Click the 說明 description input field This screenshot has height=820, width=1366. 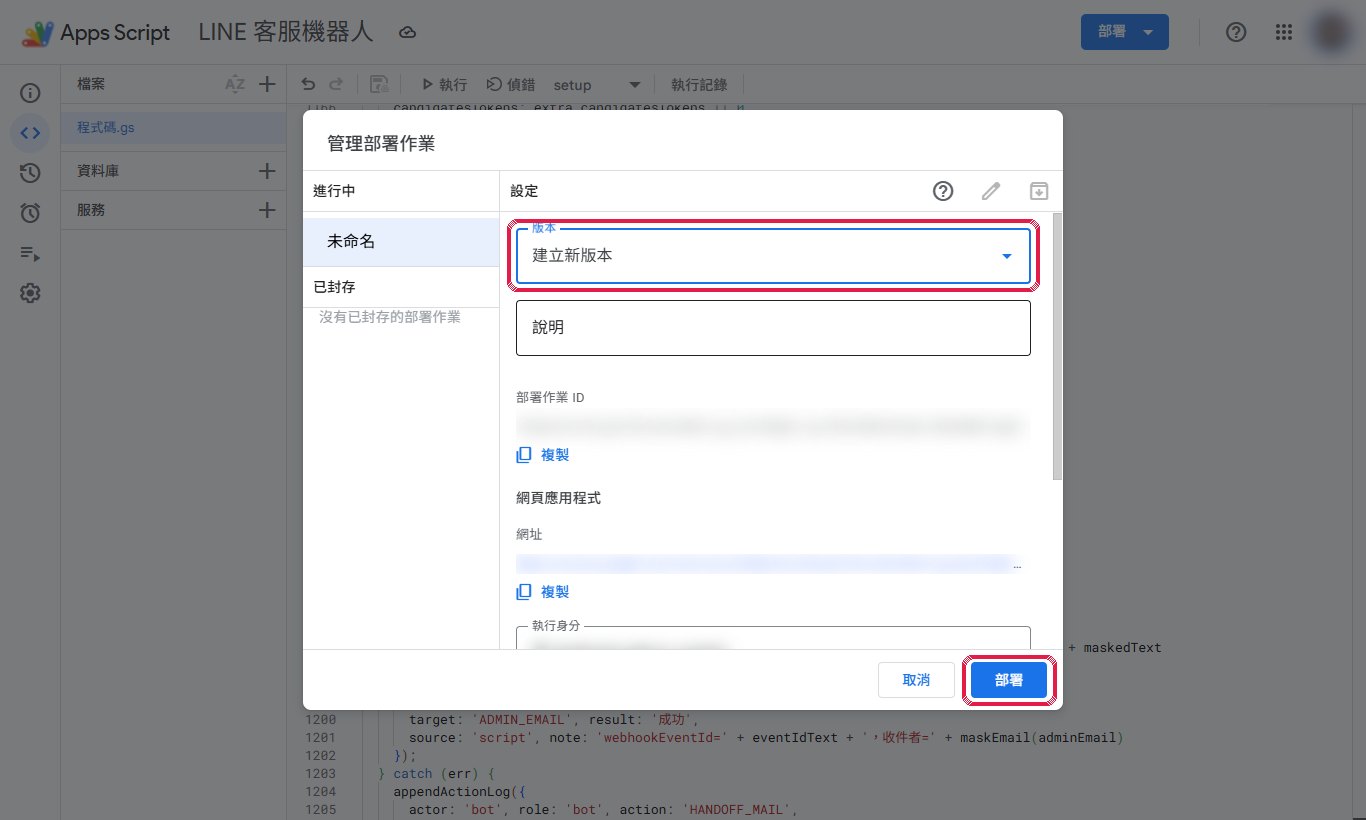[x=773, y=328]
